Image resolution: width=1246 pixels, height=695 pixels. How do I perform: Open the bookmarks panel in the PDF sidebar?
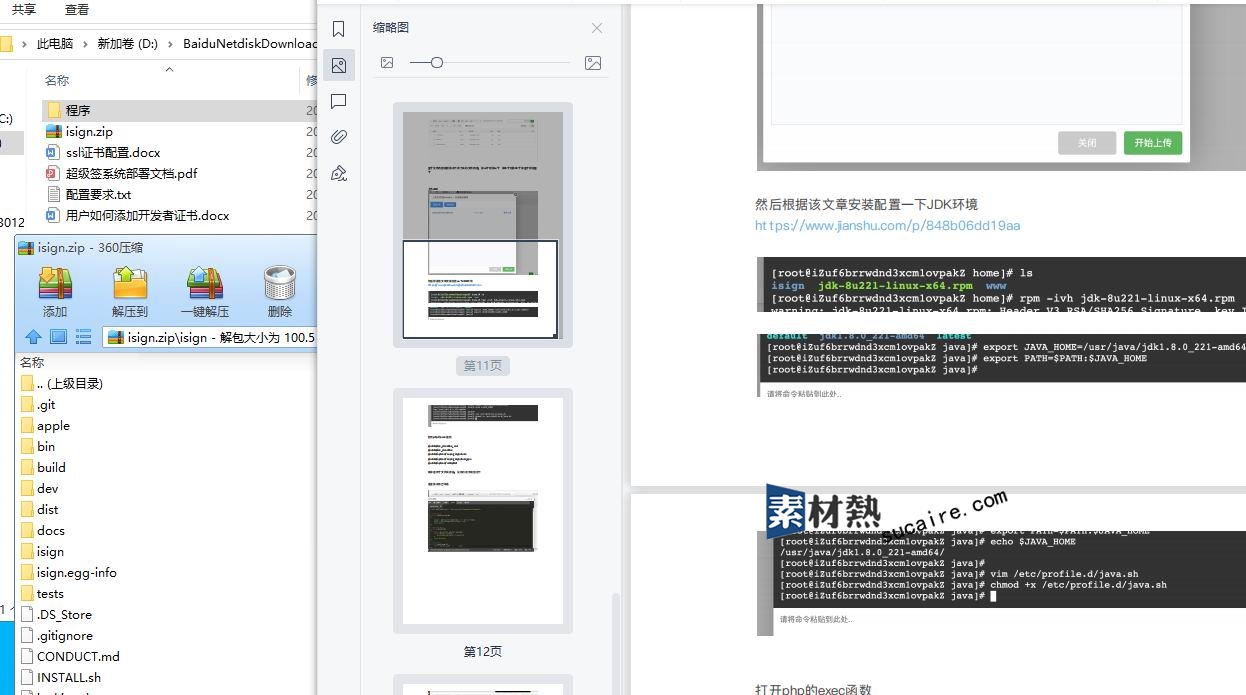339,29
